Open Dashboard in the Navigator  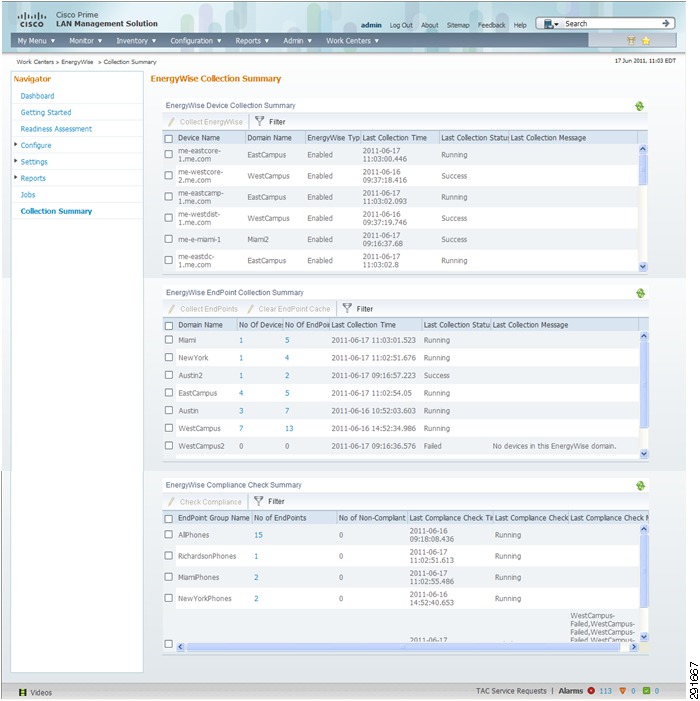tap(37, 96)
